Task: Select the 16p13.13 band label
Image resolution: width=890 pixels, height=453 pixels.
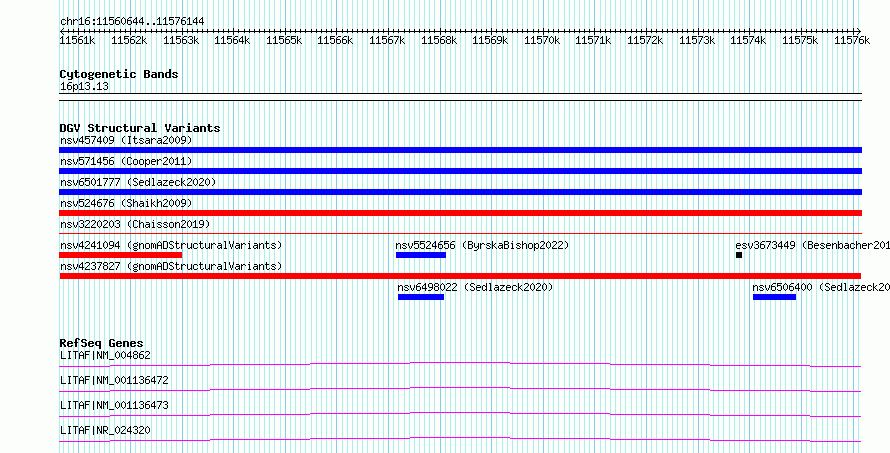Action: (x=84, y=87)
